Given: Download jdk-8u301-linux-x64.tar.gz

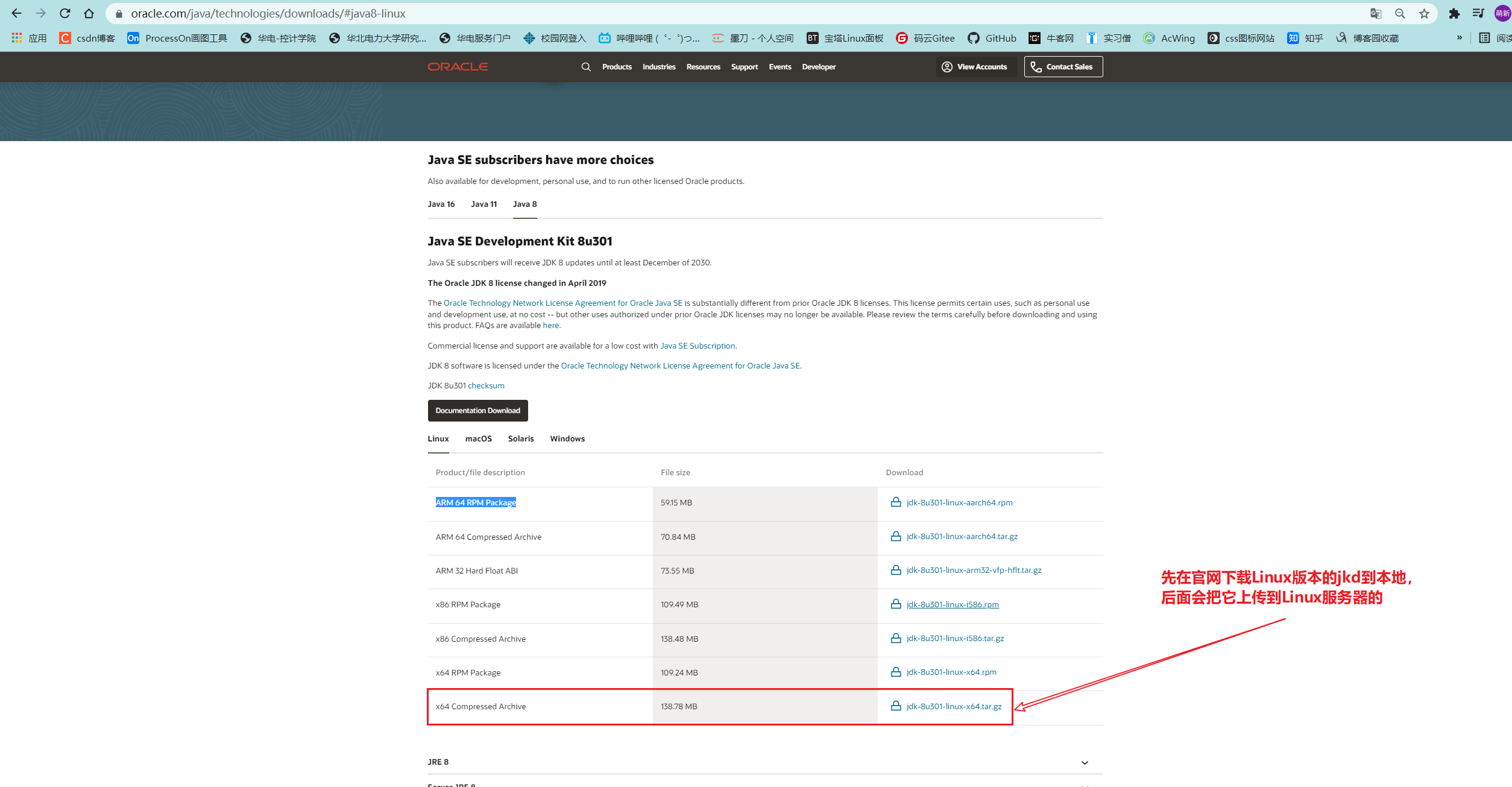Looking at the screenshot, I should point(954,707).
